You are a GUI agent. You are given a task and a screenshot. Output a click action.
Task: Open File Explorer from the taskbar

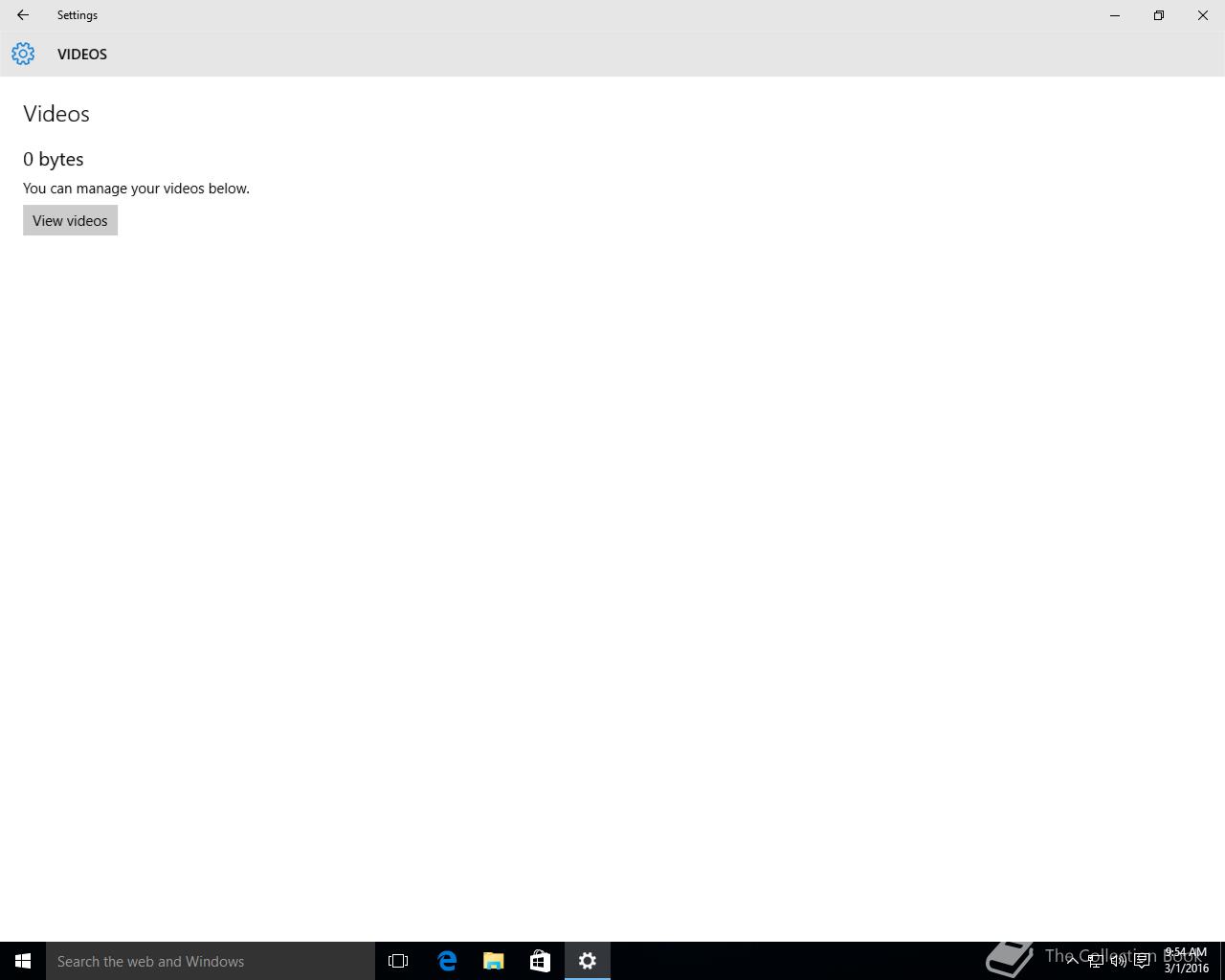click(494, 961)
